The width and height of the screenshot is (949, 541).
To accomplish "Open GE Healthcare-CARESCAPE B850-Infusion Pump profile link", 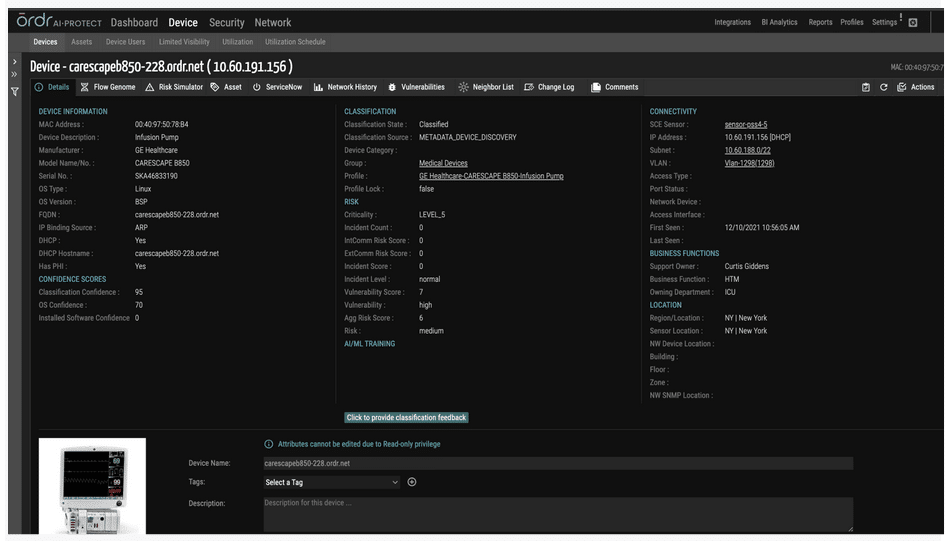I will pyautogui.click(x=491, y=176).
